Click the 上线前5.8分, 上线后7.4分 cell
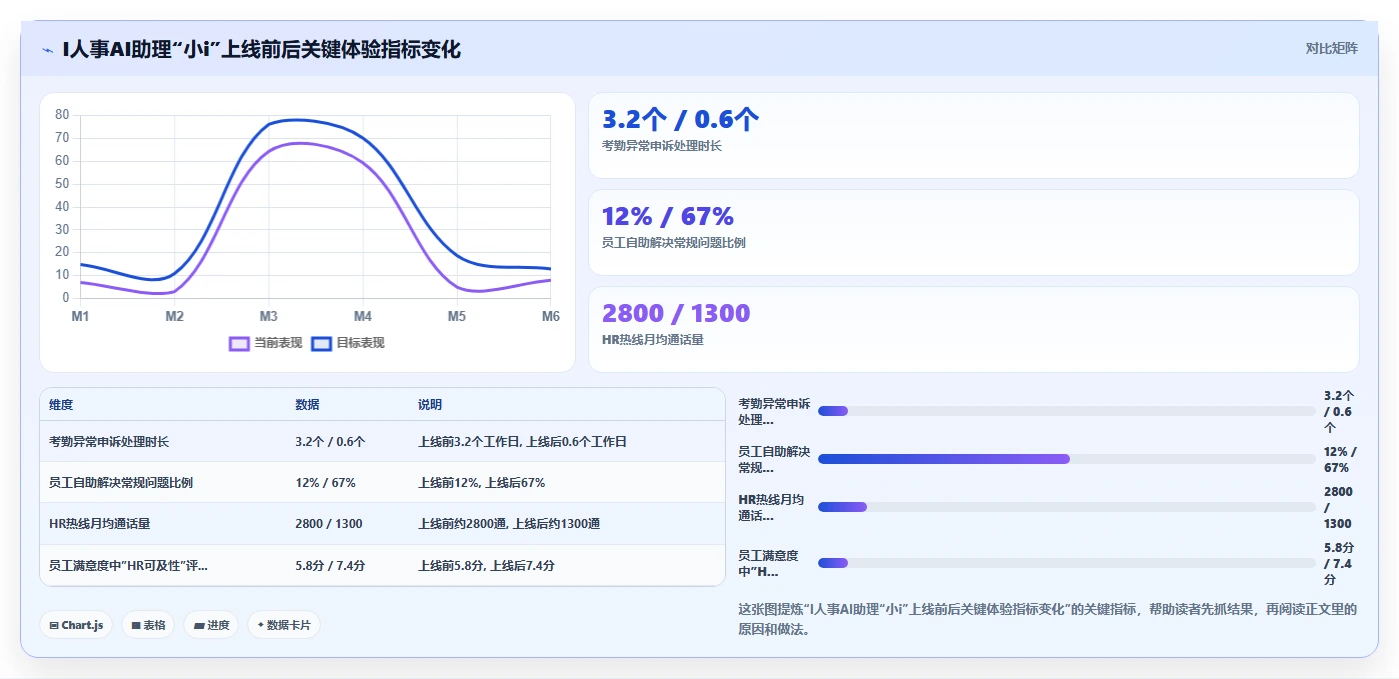1399x679 pixels. coord(486,566)
